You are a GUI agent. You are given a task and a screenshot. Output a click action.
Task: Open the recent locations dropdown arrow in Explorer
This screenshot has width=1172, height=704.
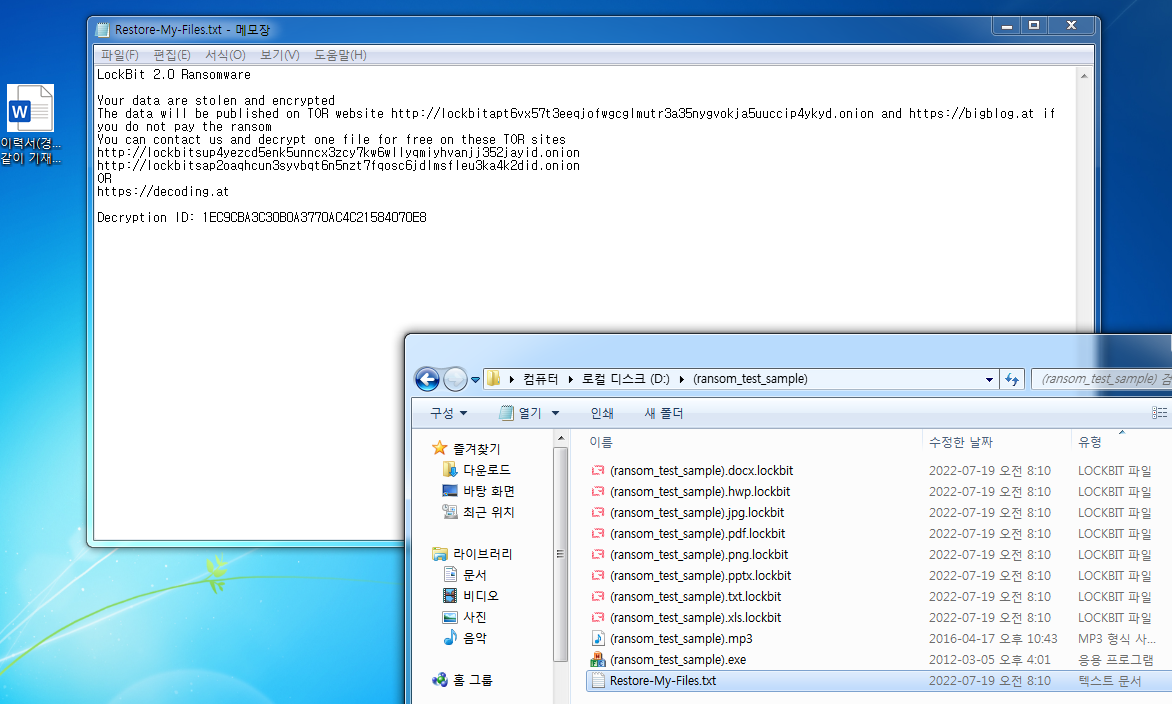(475, 380)
